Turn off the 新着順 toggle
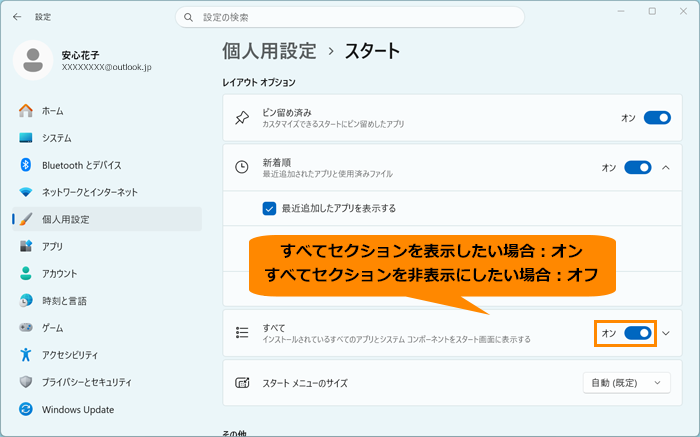 tap(638, 167)
